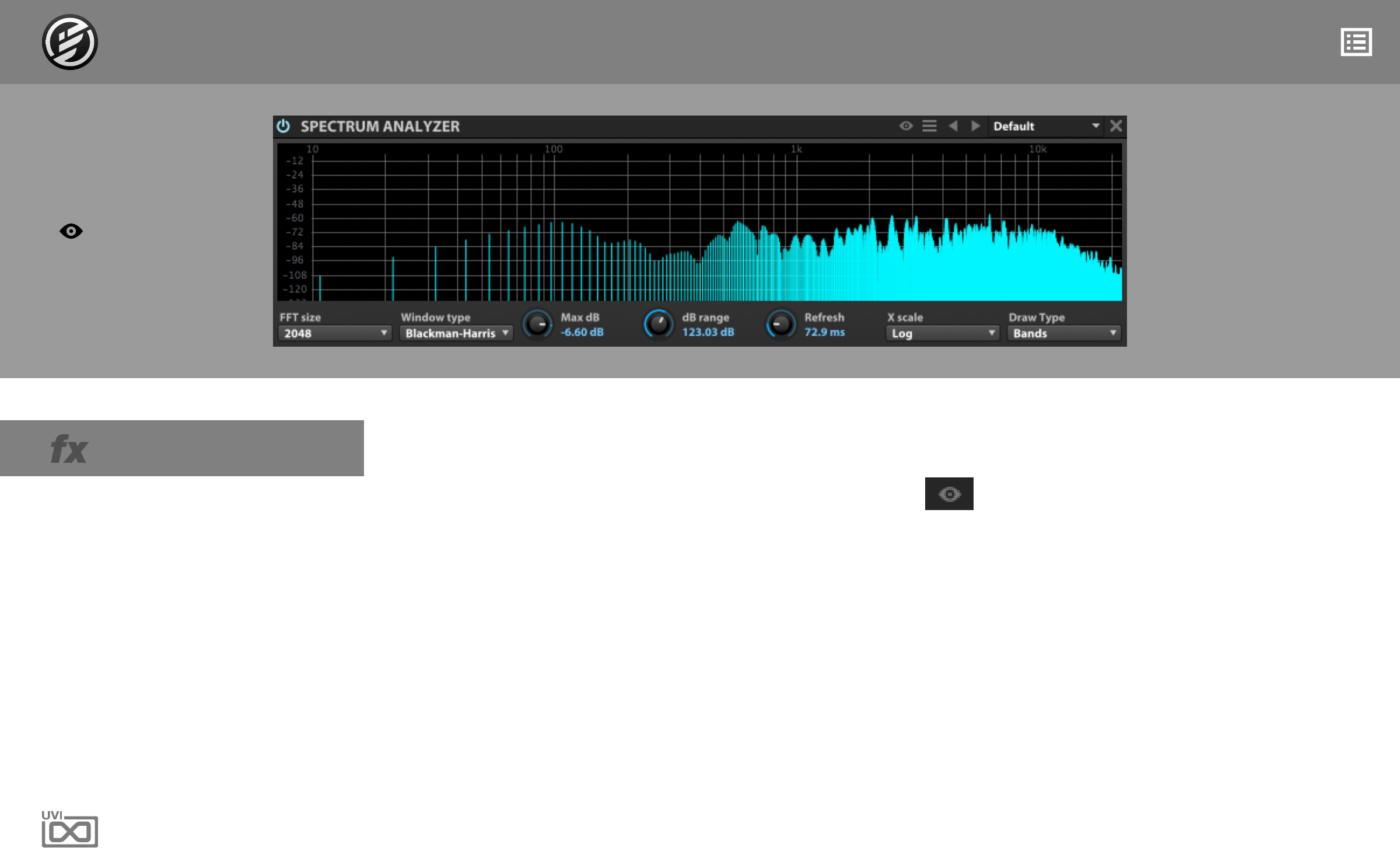Click the Falcon logo icon in the header
The width and height of the screenshot is (1400, 848).
(69, 42)
